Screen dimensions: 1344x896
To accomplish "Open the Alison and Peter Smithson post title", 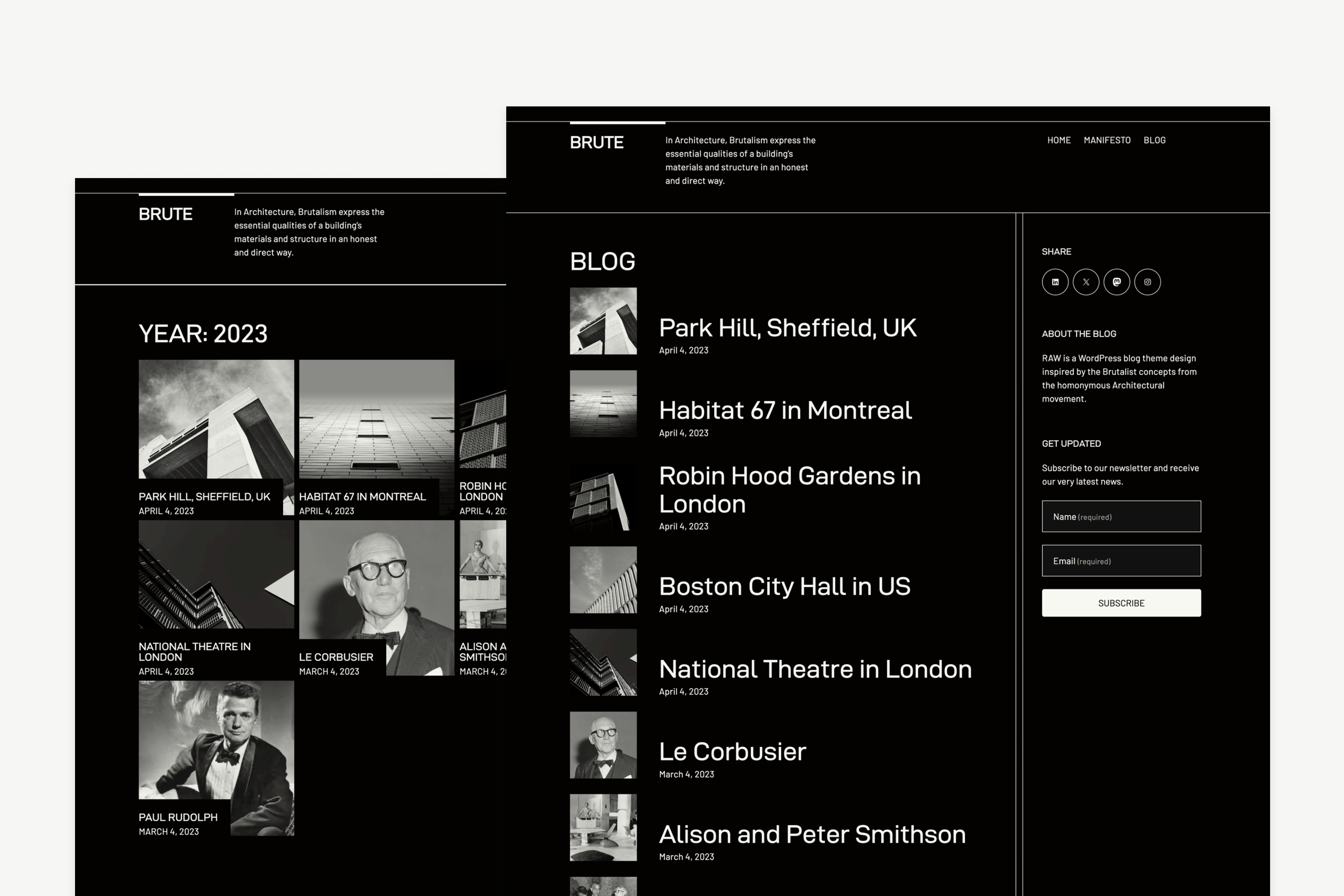I will click(812, 834).
